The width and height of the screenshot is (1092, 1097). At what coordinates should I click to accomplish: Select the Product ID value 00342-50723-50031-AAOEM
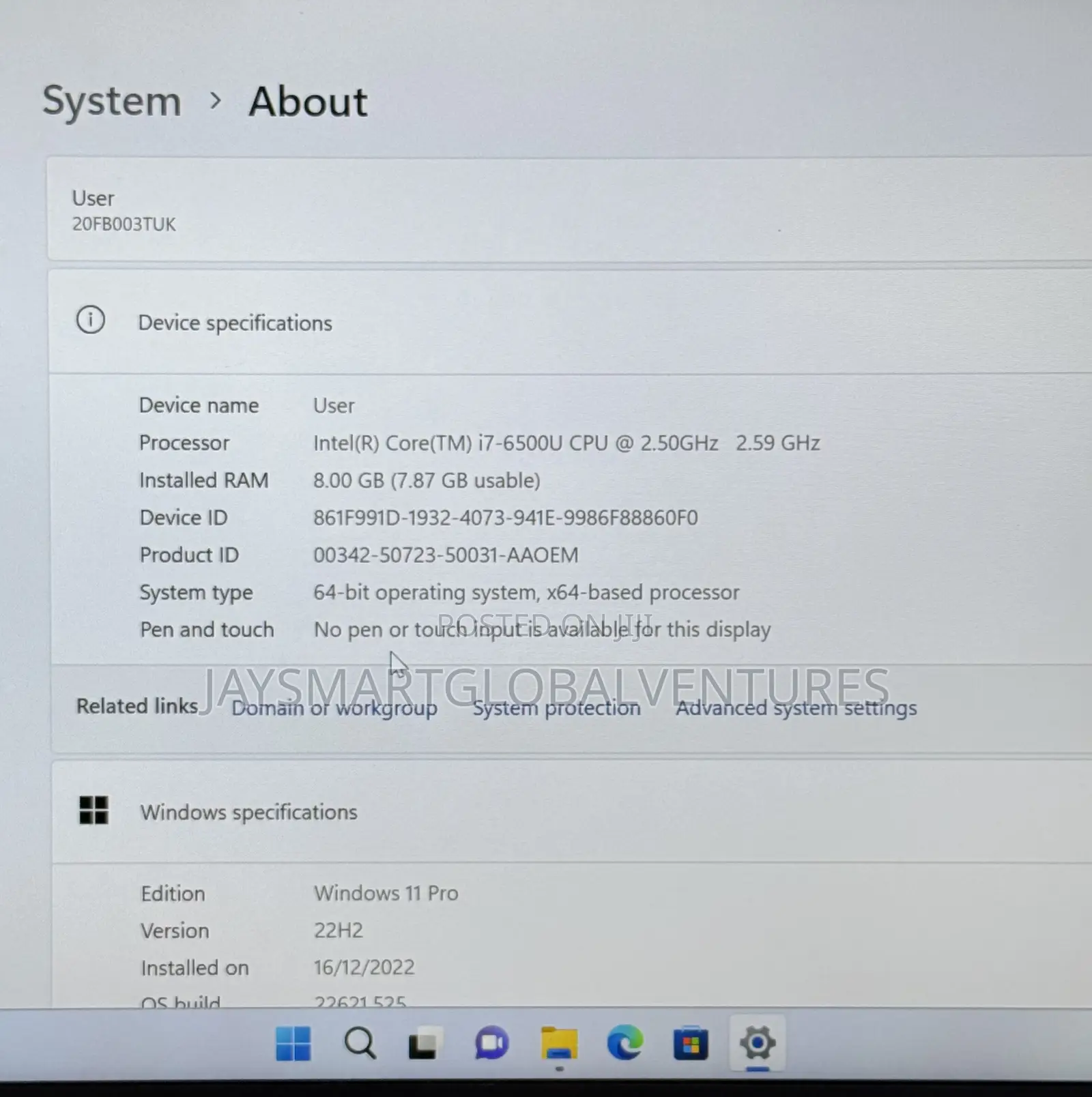446,555
